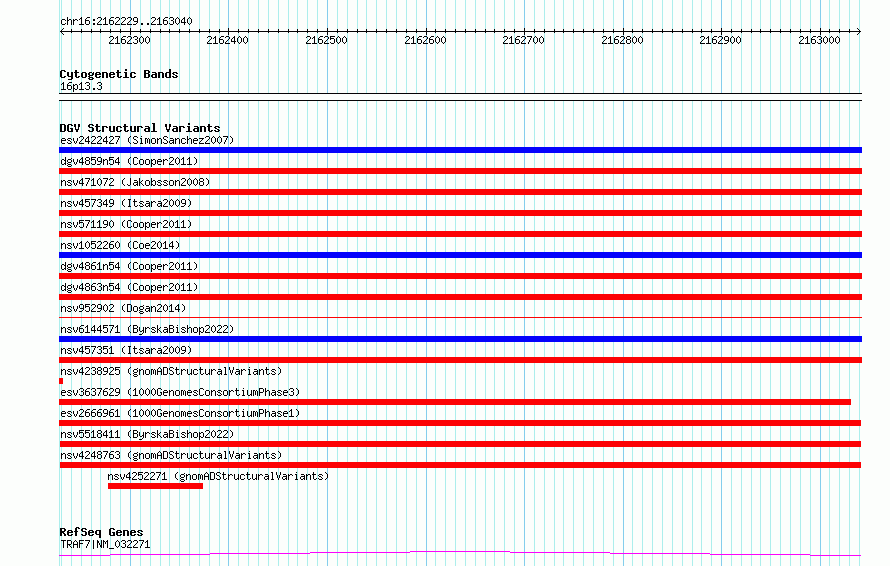This screenshot has height=566, width=890.
Task: Click nsv1052260 (Coe2014) label
Action: (120, 245)
